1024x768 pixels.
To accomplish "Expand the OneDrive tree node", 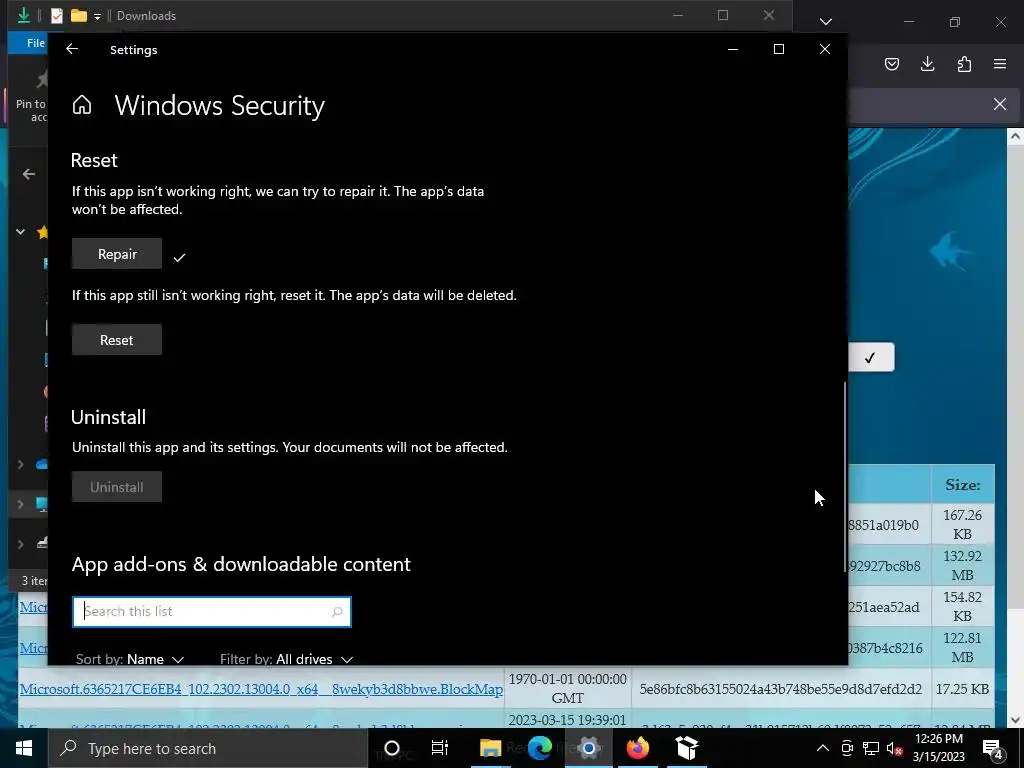I will [x=21, y=464].
